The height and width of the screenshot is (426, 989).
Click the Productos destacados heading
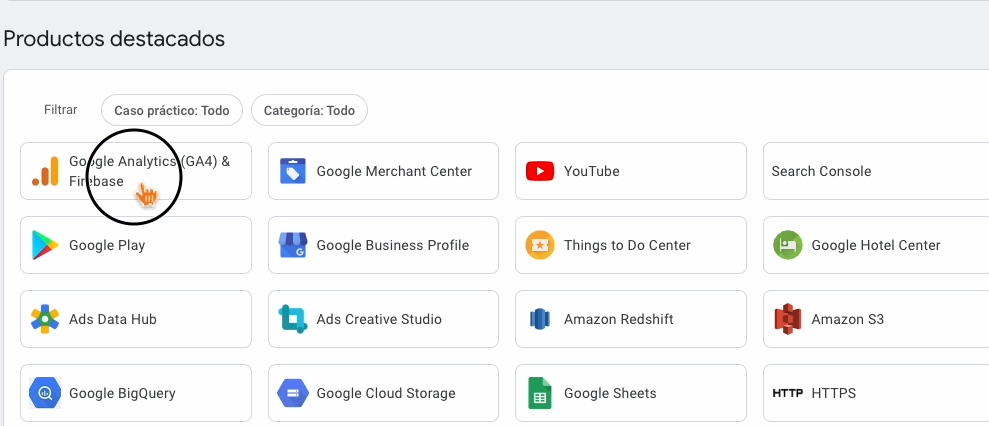coord(114,39)
